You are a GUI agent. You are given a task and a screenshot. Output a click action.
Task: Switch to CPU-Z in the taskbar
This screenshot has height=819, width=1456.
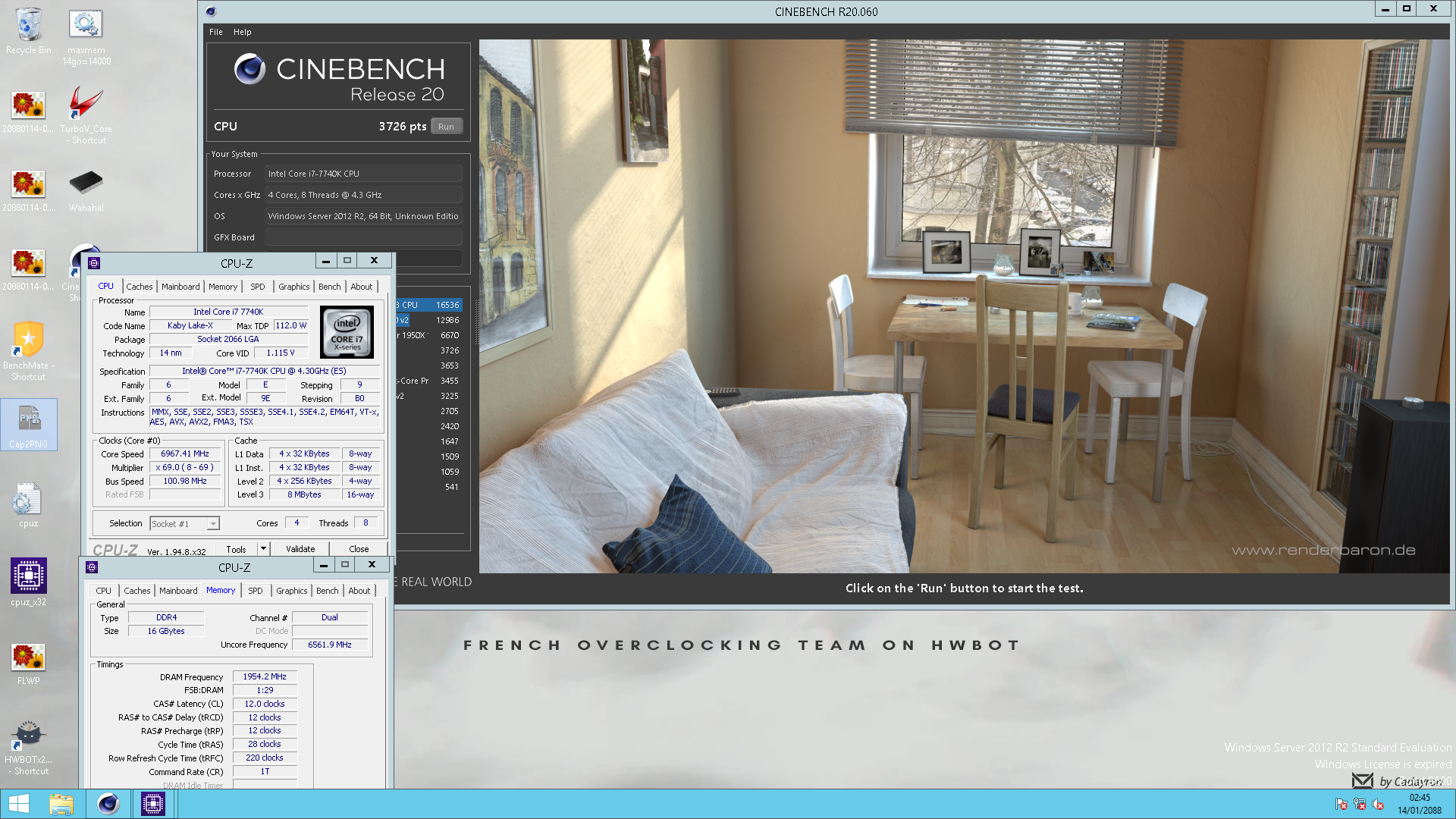coord(152,804)
